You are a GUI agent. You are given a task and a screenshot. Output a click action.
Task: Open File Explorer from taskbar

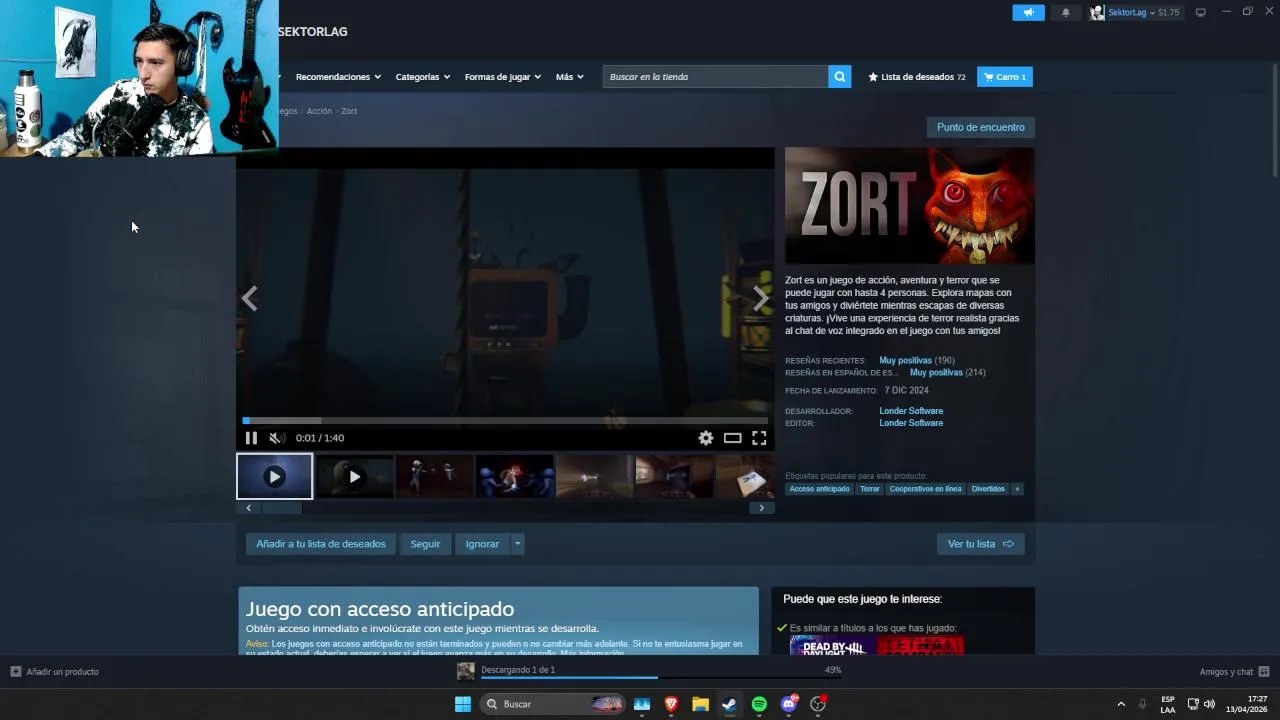pos(700,704)
